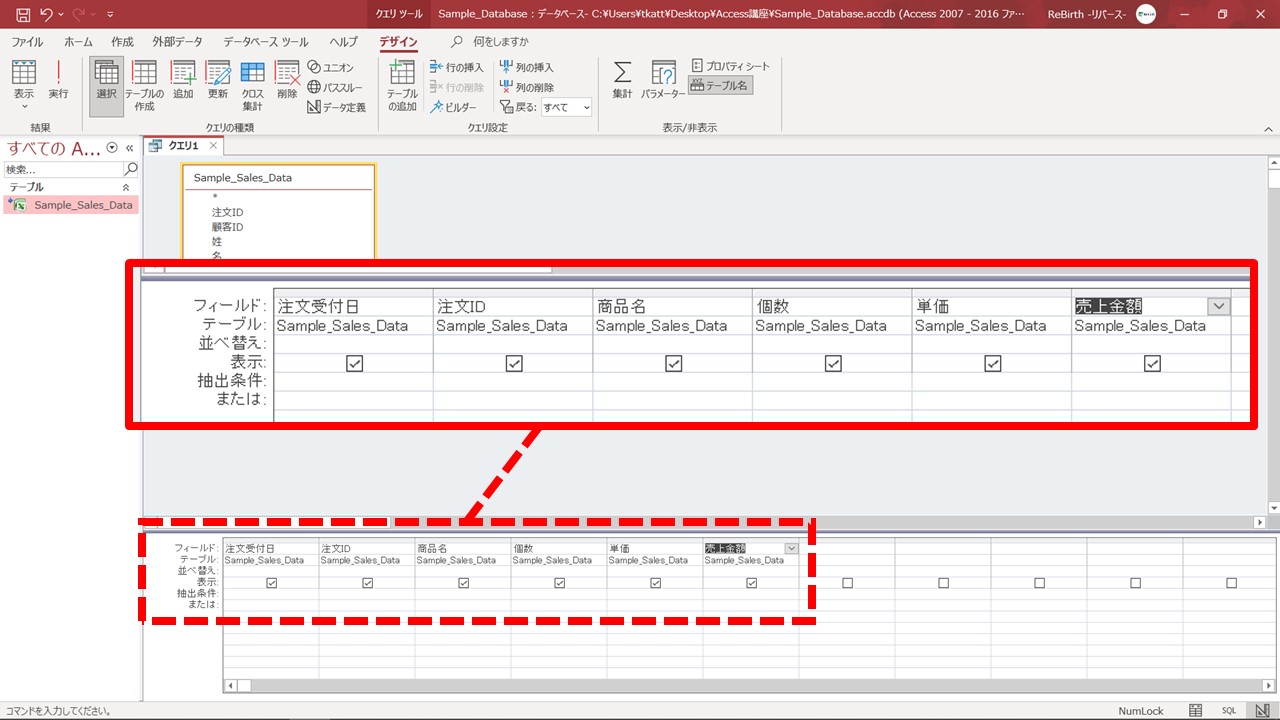Viewport: 1280px width, 720px height.
Task: Click the テーブルの追加 (Add Table) icon
Action: (x=402, y=85)
